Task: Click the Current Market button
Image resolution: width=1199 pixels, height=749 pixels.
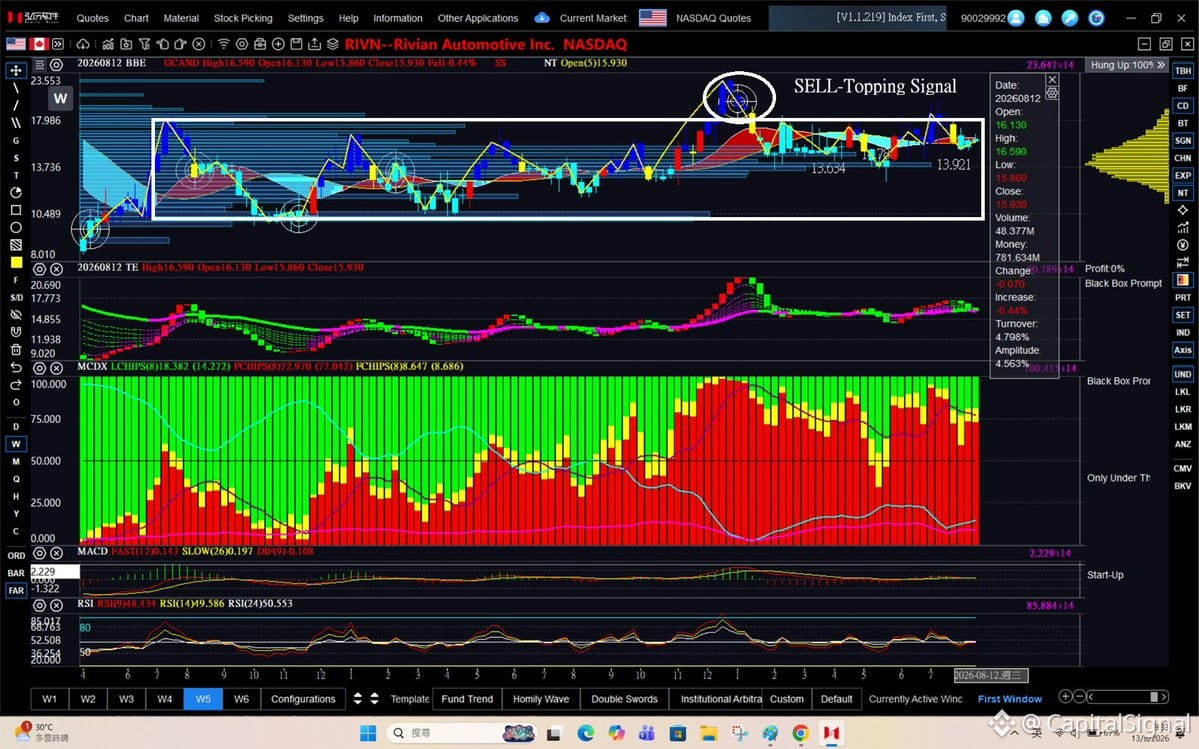Action: coord(593,18)
